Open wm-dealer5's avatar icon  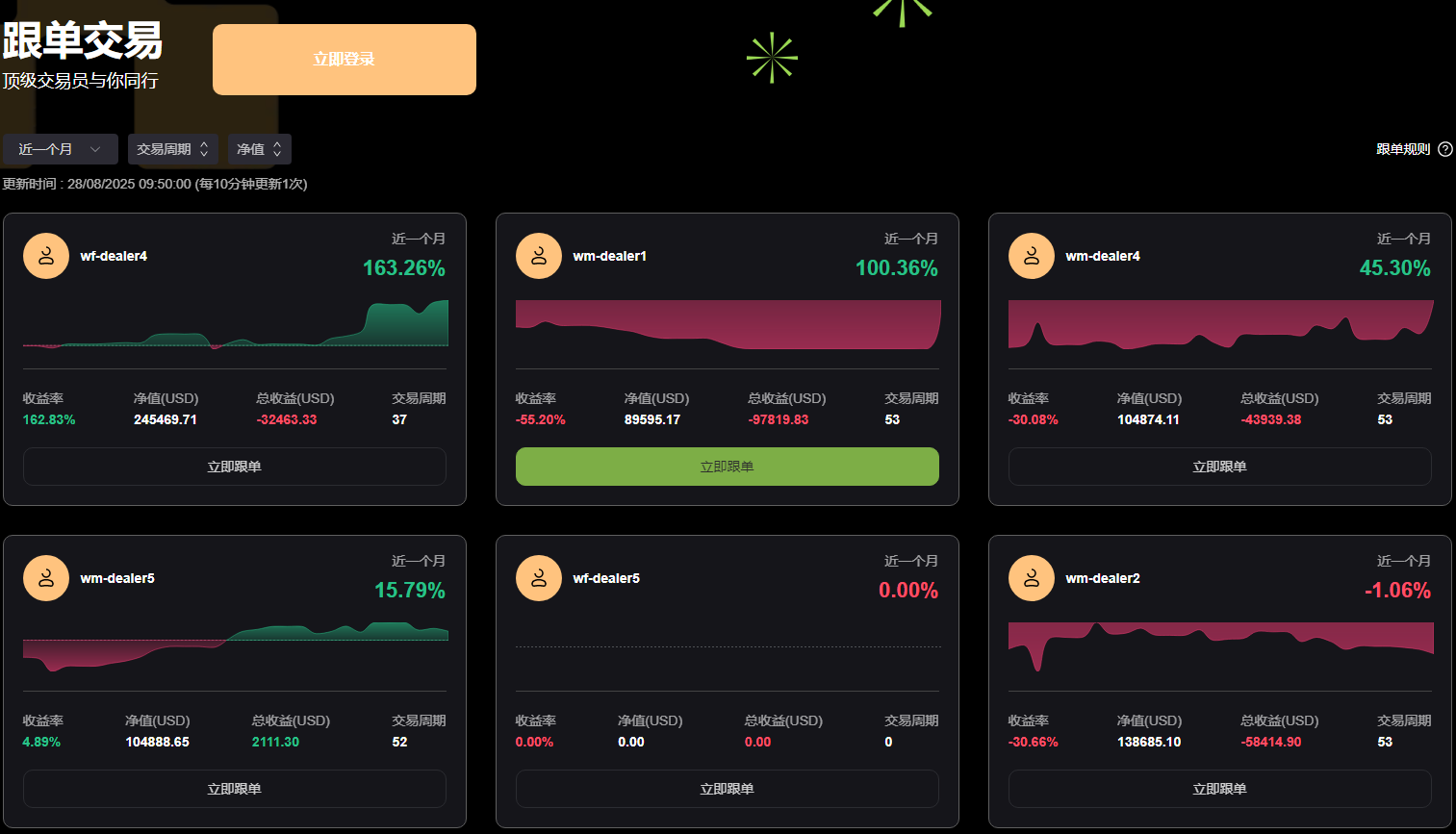tap(45, 577)
